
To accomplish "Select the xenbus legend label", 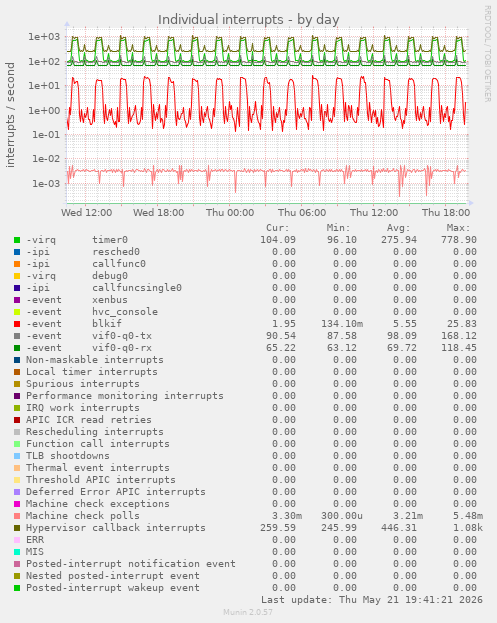I will pos(110,300).
